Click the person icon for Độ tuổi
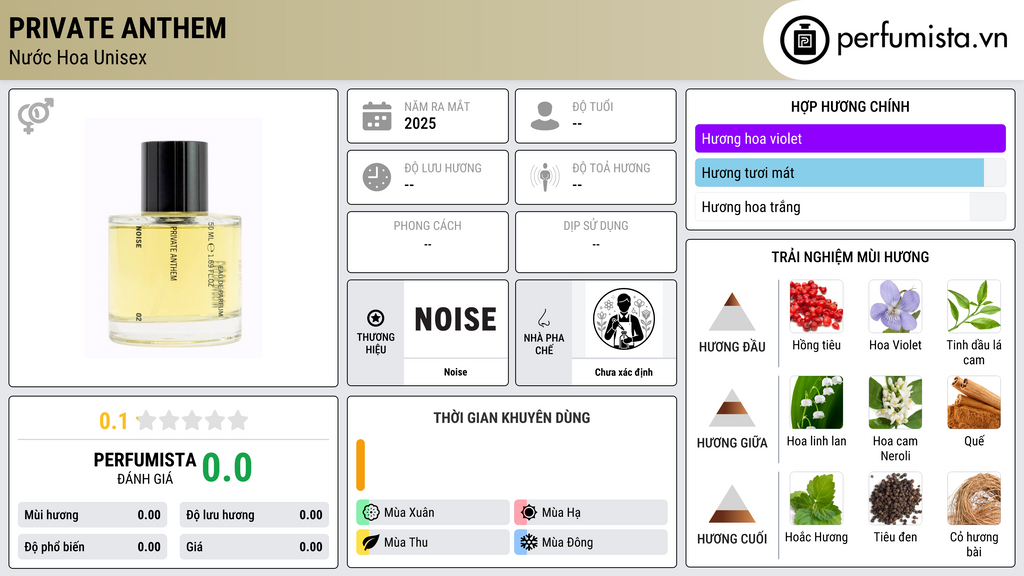The image size is (1024, 576). tap(545, 116)
